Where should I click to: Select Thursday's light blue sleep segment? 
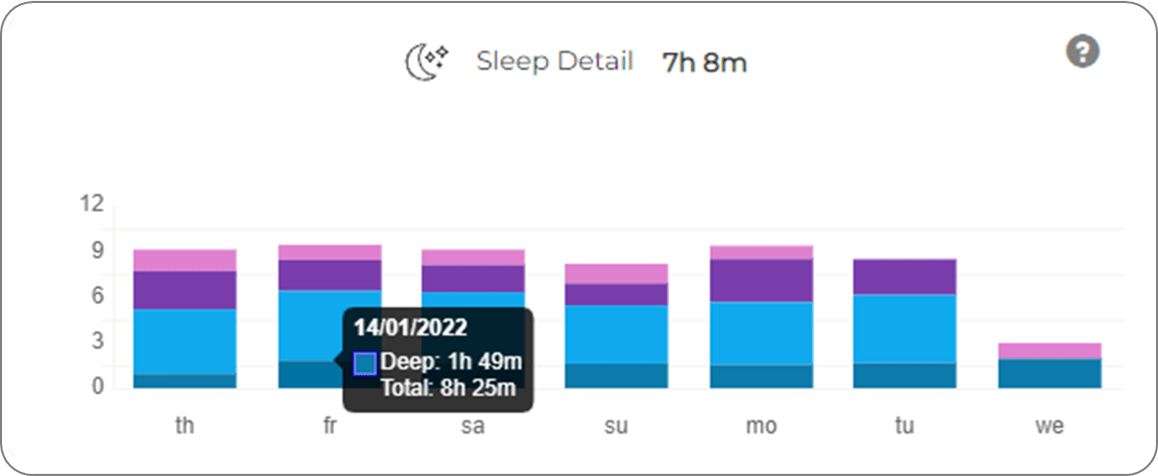[185, 342]
